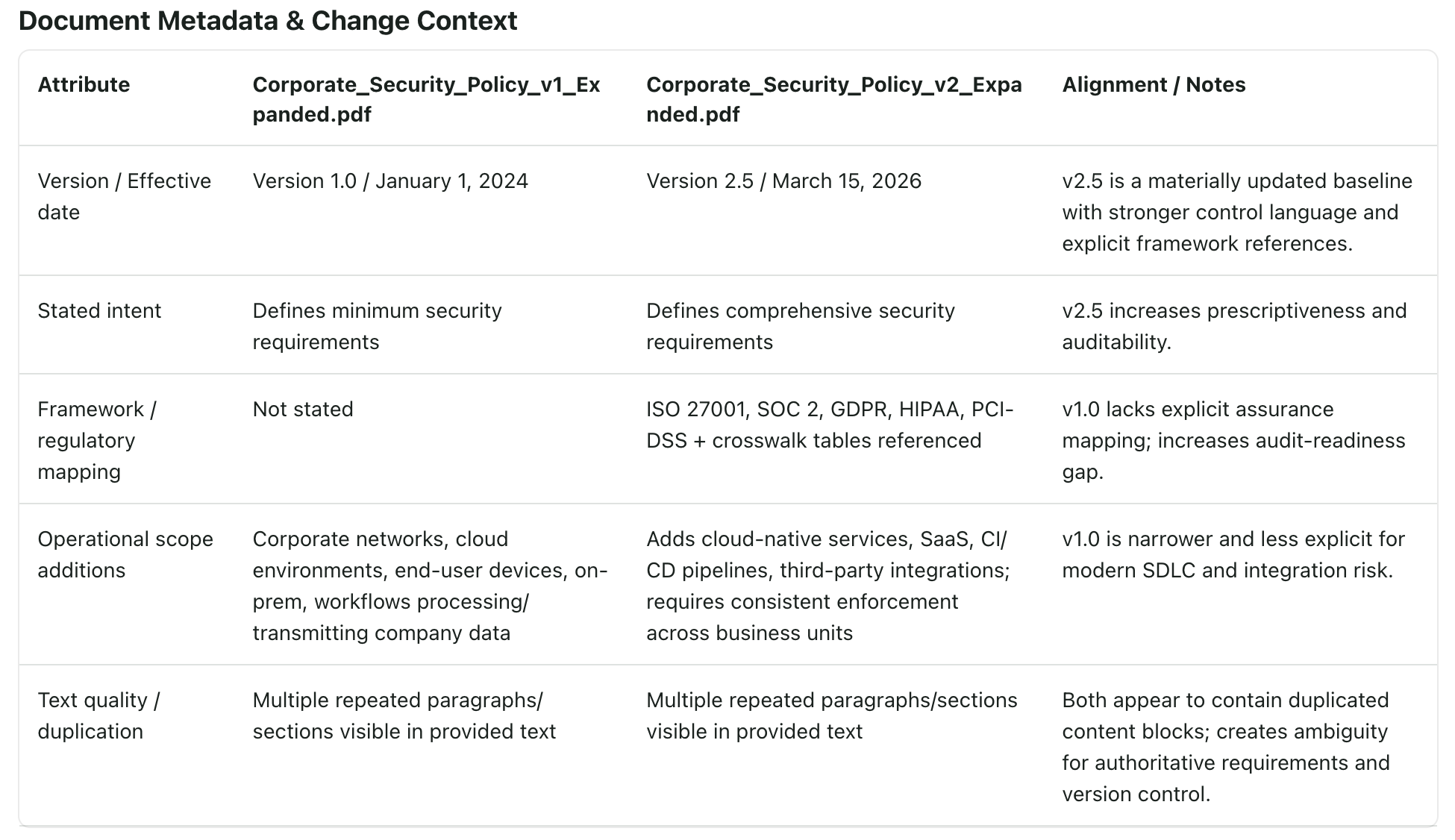Click the Defines comprehensive security requirements cell
The width and height of the screenshot is (1455, 840).
800,326
